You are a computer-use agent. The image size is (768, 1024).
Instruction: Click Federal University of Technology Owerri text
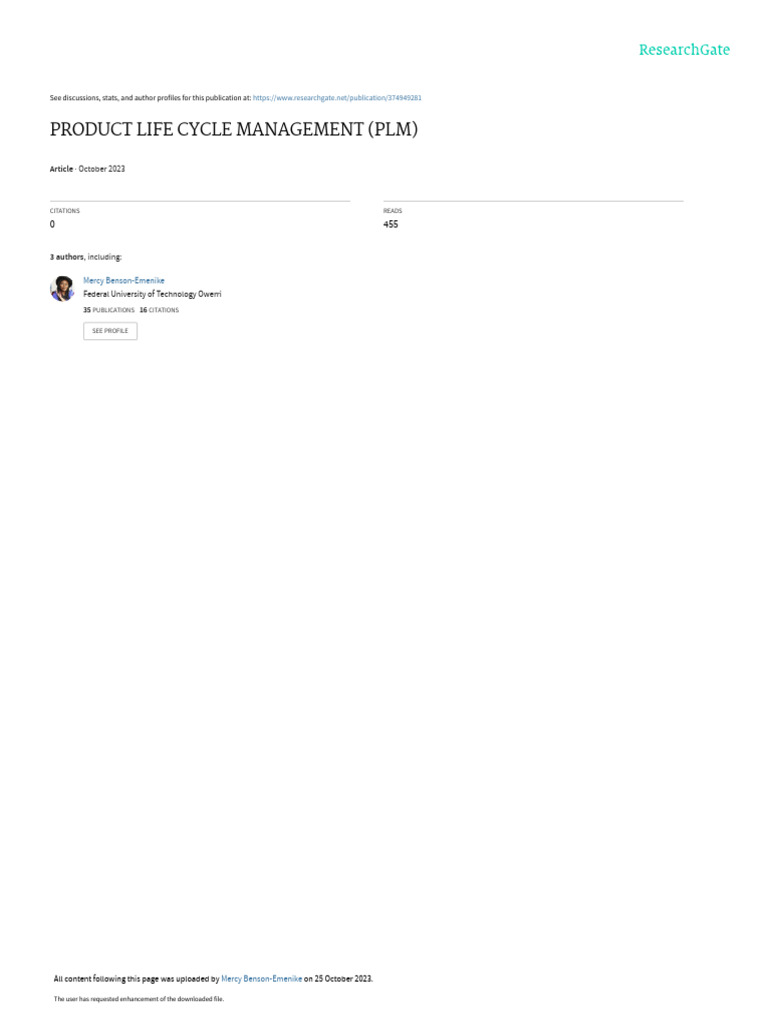pos(152,294)
